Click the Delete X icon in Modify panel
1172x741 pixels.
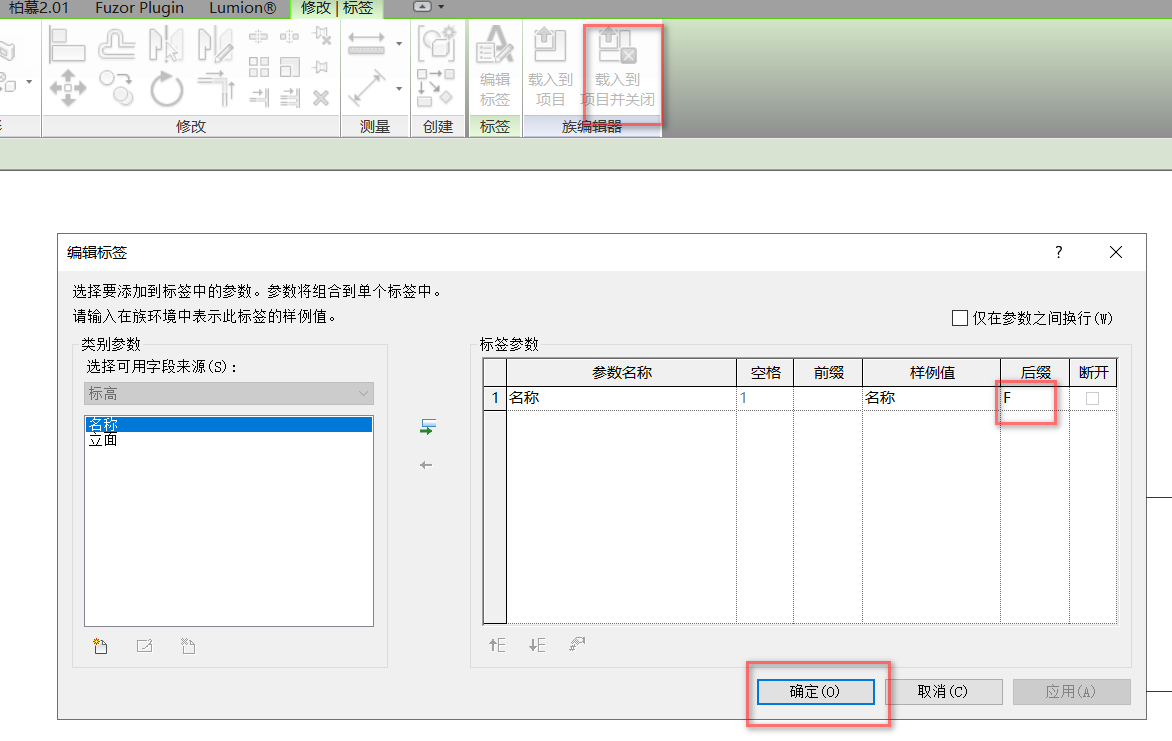point(321,98)
